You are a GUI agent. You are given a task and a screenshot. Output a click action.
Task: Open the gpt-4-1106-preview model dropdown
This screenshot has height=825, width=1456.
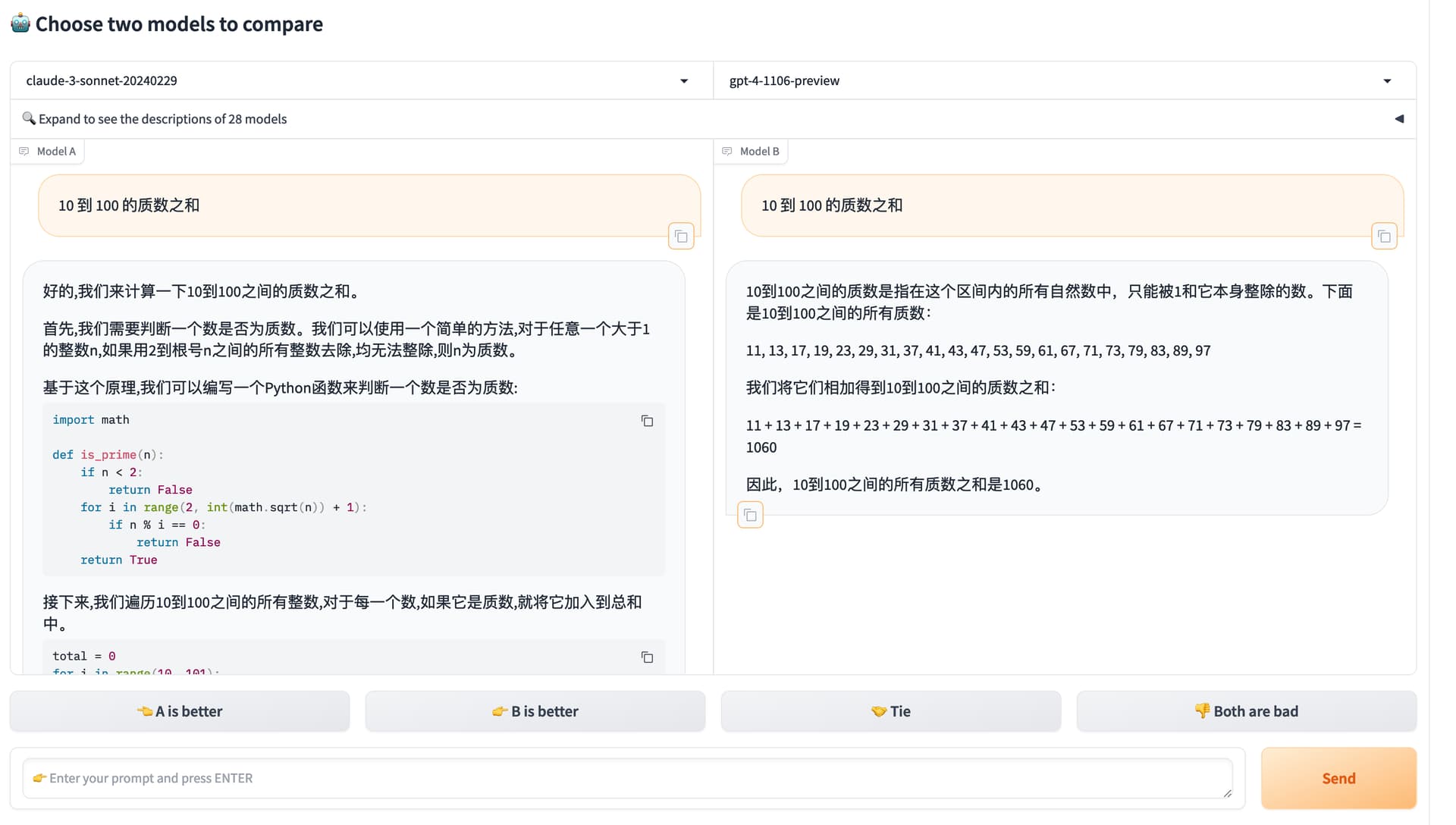[x=1064, y=80]
